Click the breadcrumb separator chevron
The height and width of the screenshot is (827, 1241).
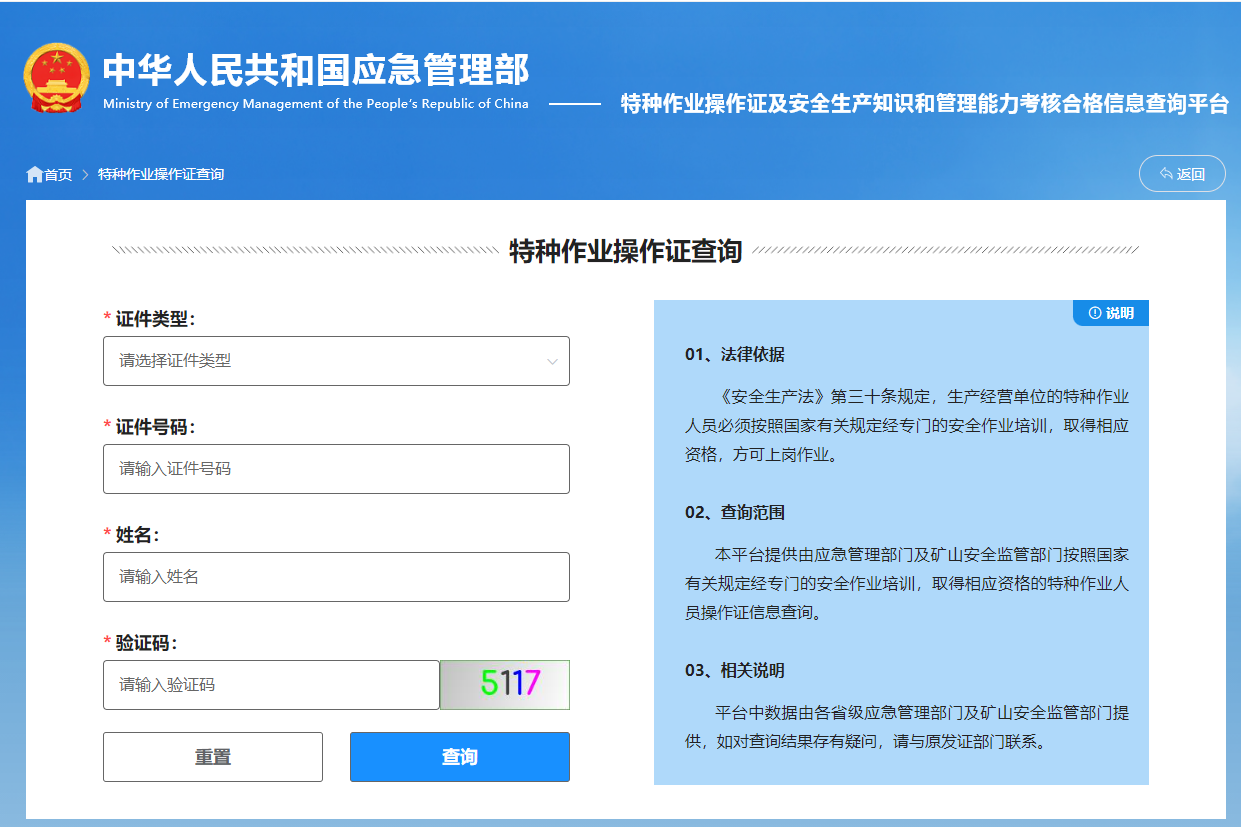pos(85,175)
